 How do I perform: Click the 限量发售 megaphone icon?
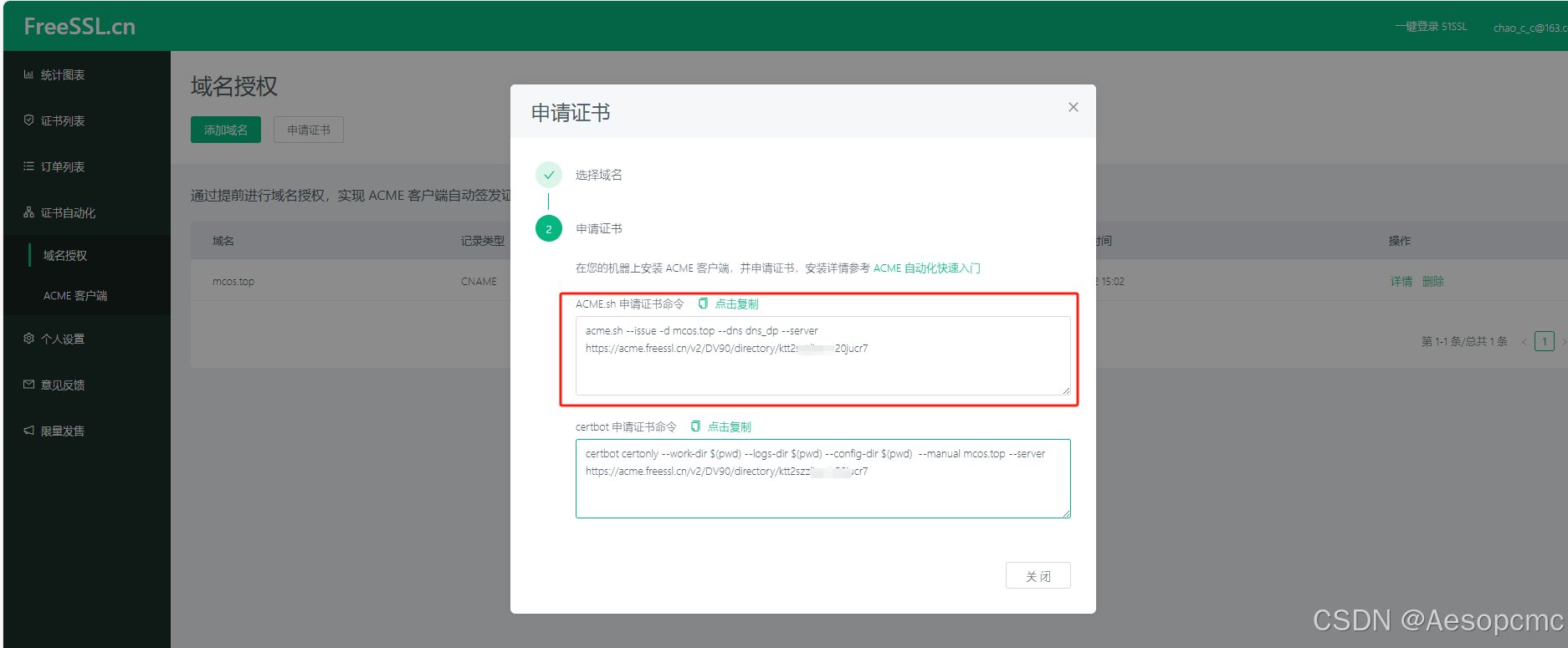pyautogui.click(x=28, y=431)
